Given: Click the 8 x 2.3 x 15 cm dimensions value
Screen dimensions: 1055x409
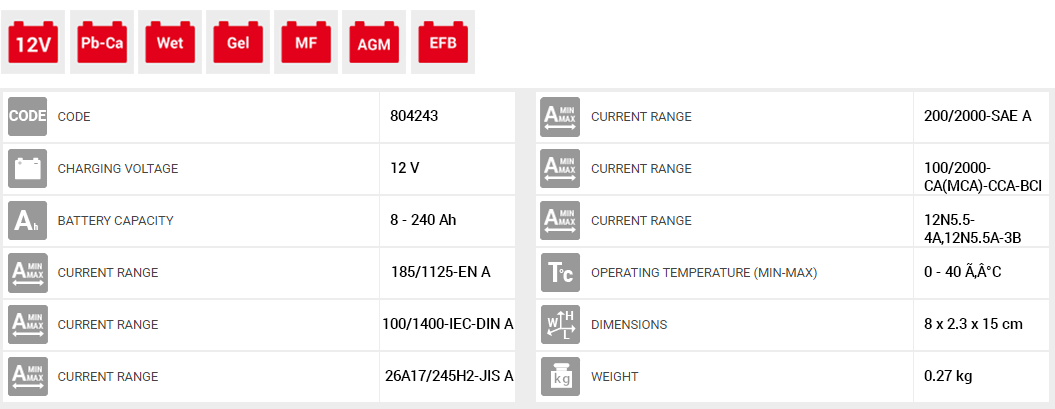Looking at the screenshot, I should coord(973,324).
